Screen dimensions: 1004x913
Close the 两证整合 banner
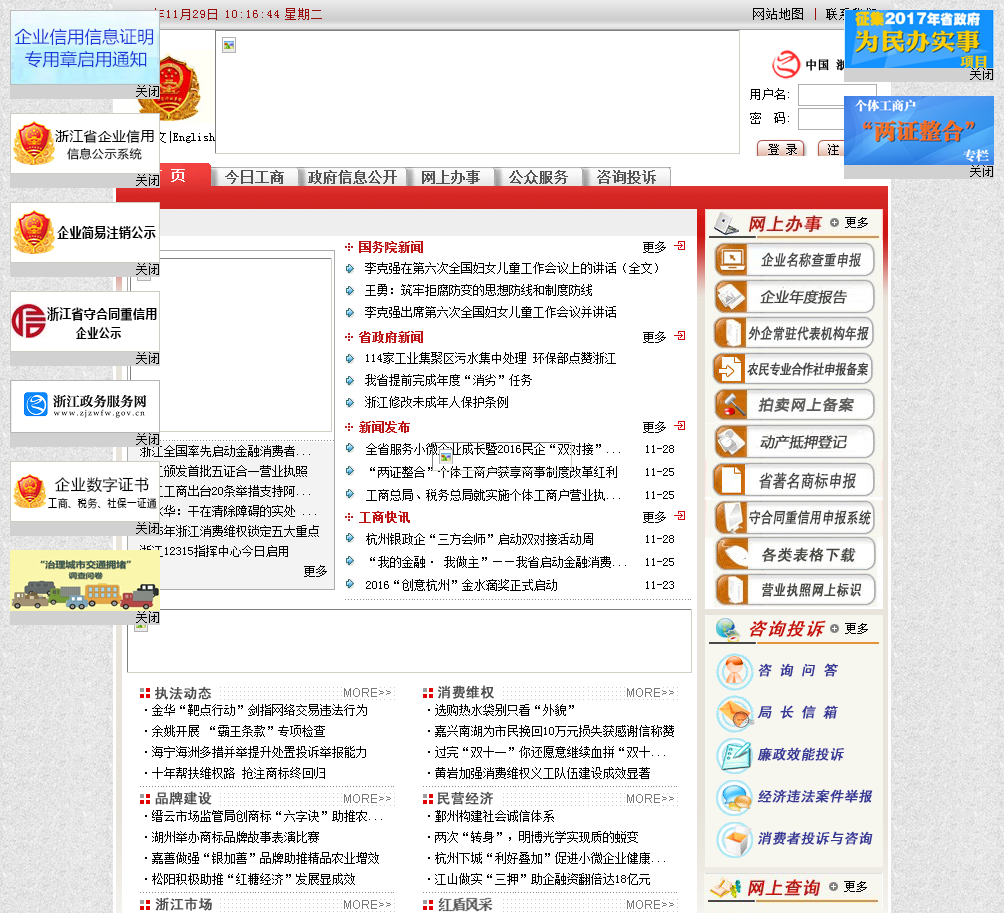[981, 172]
